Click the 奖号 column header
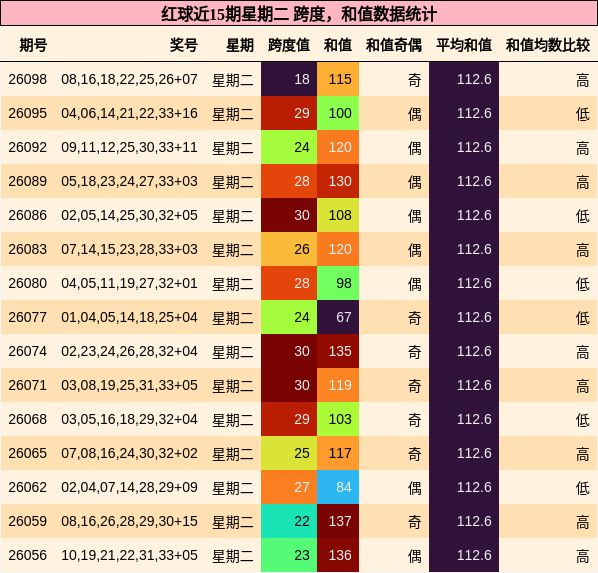Viewport: 598px width, 573px height. click(x=184, y=45)
